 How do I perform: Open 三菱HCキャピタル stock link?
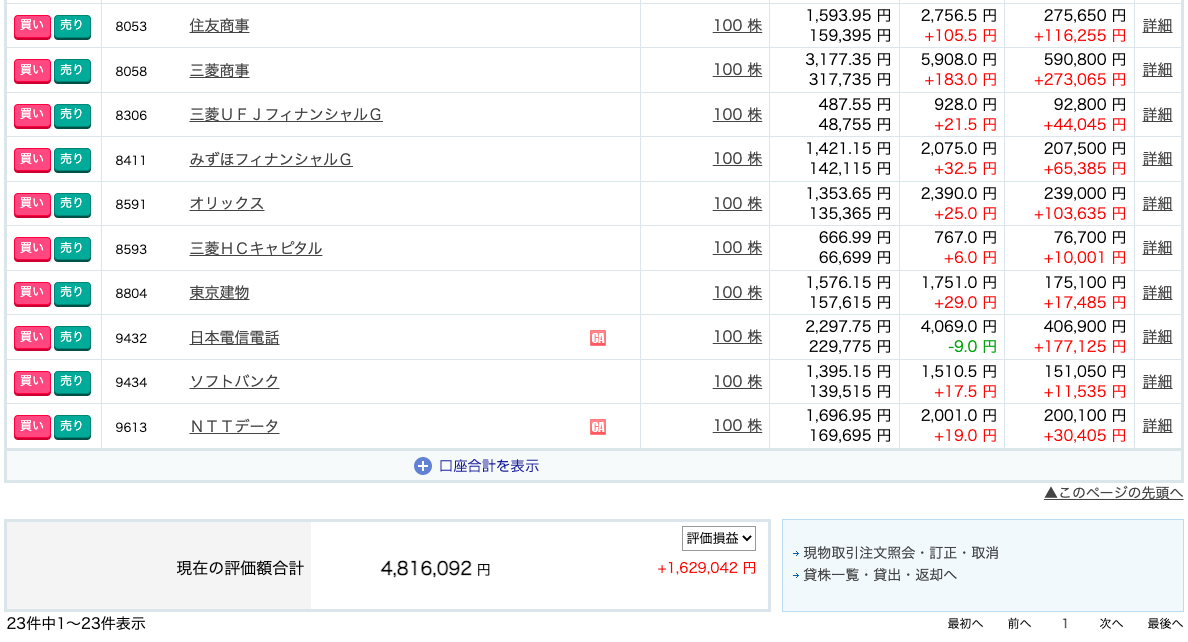(255, 249)
